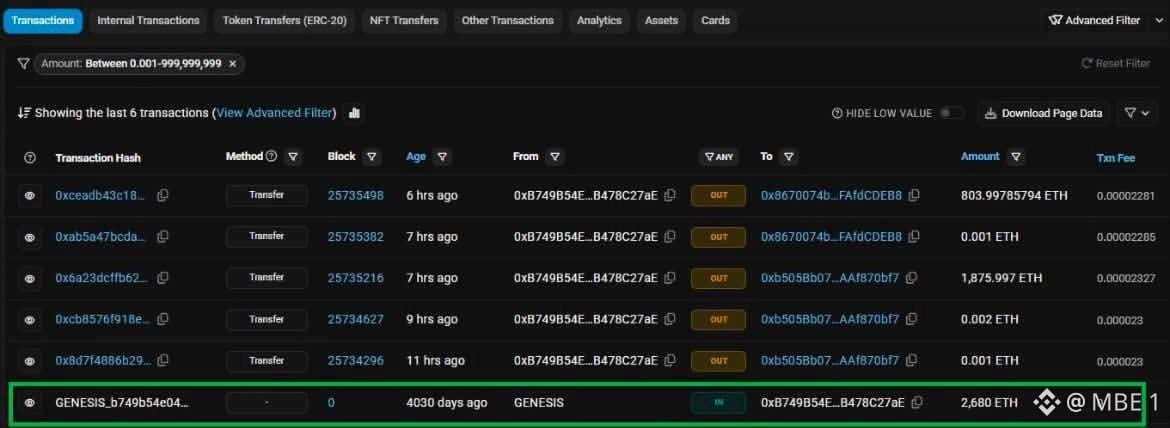Toggle the Hide Low Value switch
Image resolution: width=1170 pixels, height=428 pixels.
[x=951, y=113]
